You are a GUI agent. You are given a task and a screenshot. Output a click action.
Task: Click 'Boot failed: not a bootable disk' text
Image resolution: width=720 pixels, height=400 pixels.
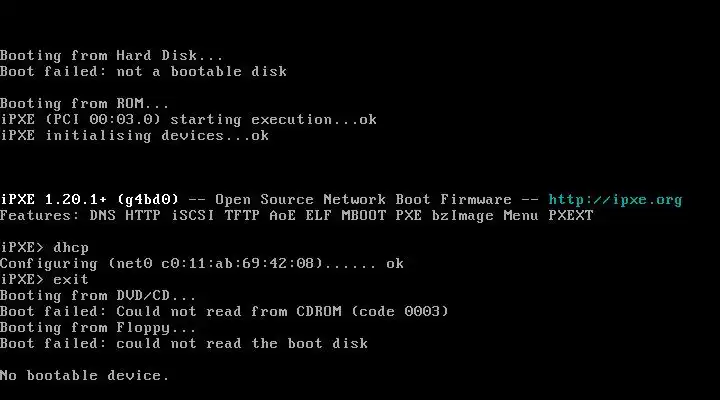[143, 72]
